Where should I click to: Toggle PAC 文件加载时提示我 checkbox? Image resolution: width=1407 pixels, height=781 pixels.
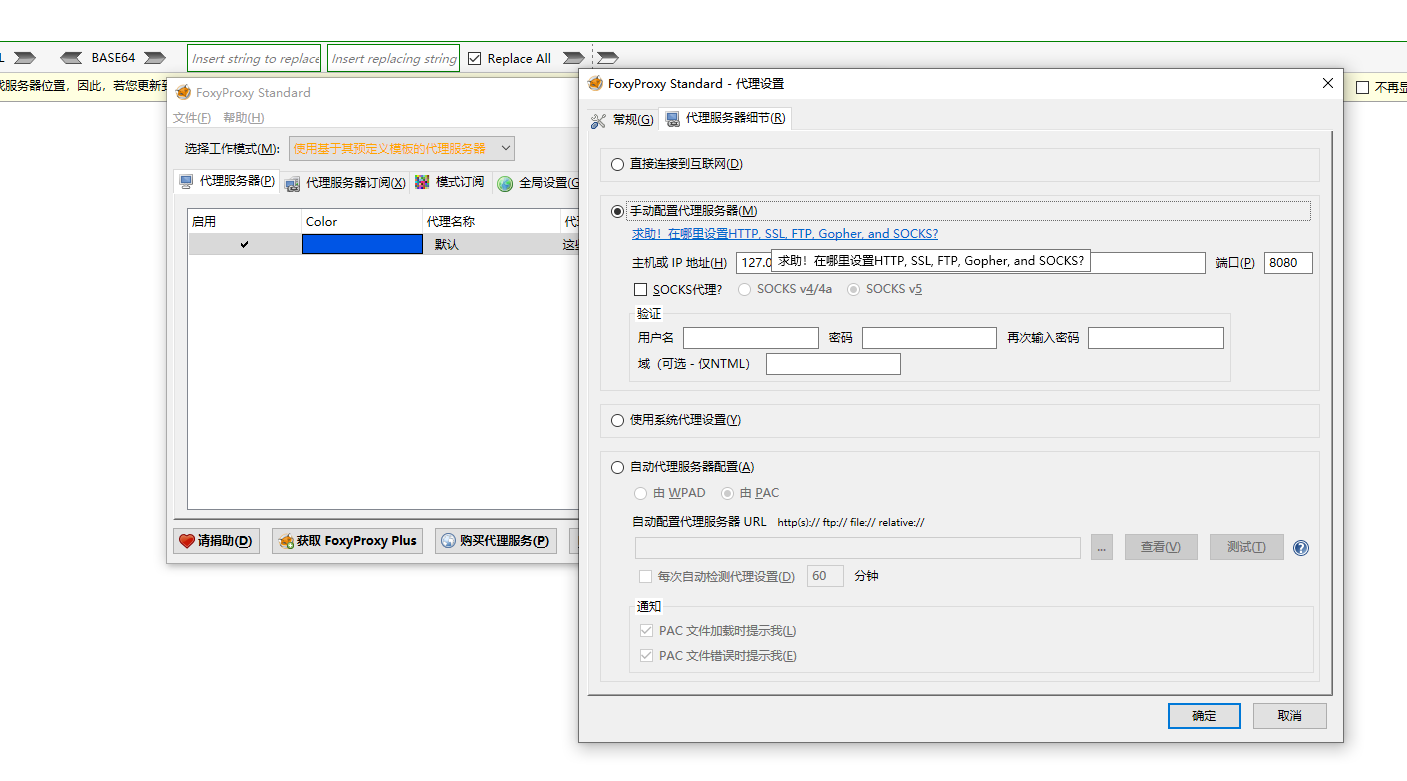click(646, 631)
